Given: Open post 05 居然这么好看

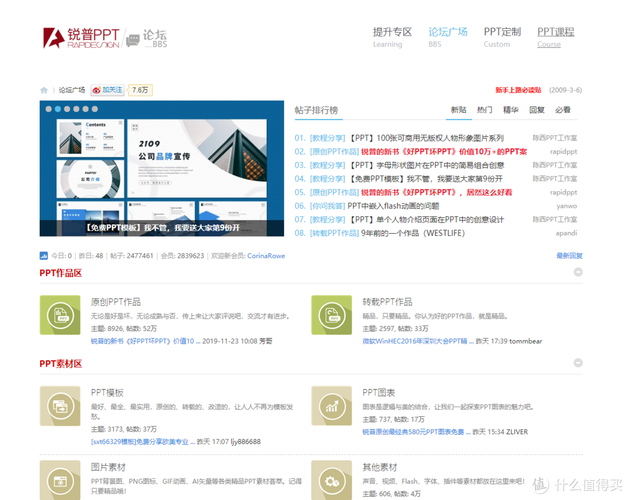Looking at the screenshot, I should point(436,193).
